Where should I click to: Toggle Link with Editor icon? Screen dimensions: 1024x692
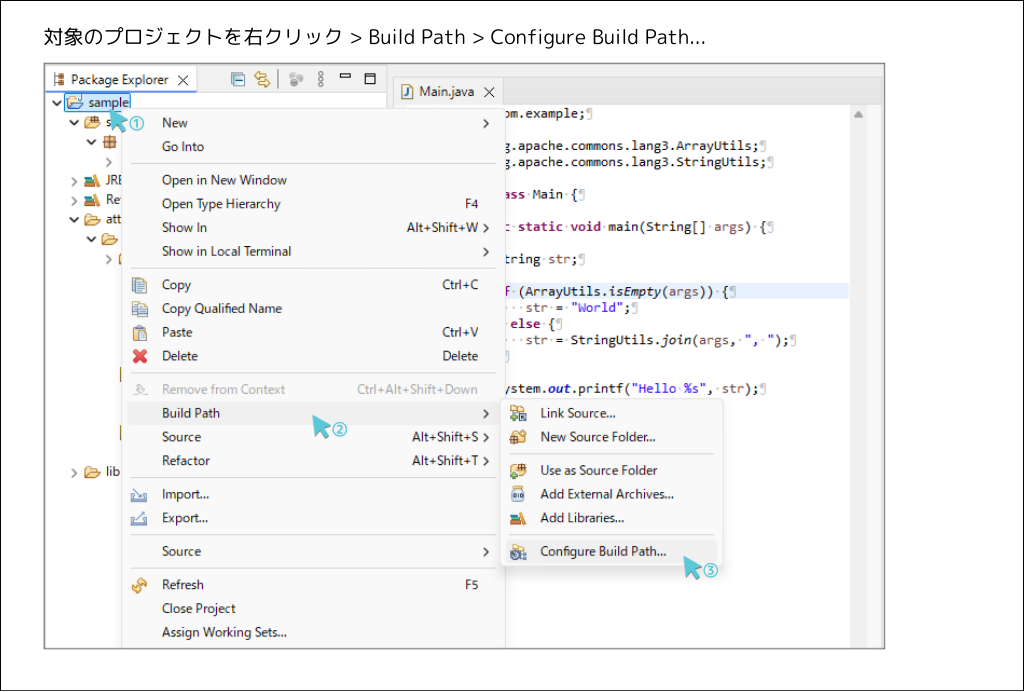[x=262, y=80]
